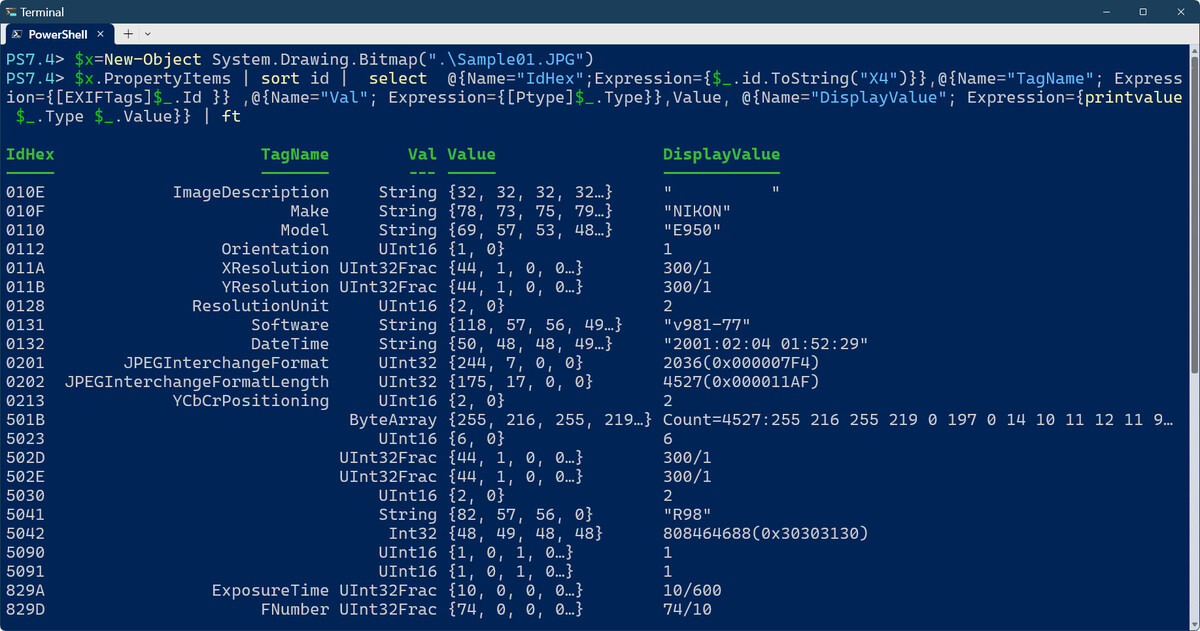Click the Int32 type in row 5042
Screen dimensions: 1200x631
(412, 534)
